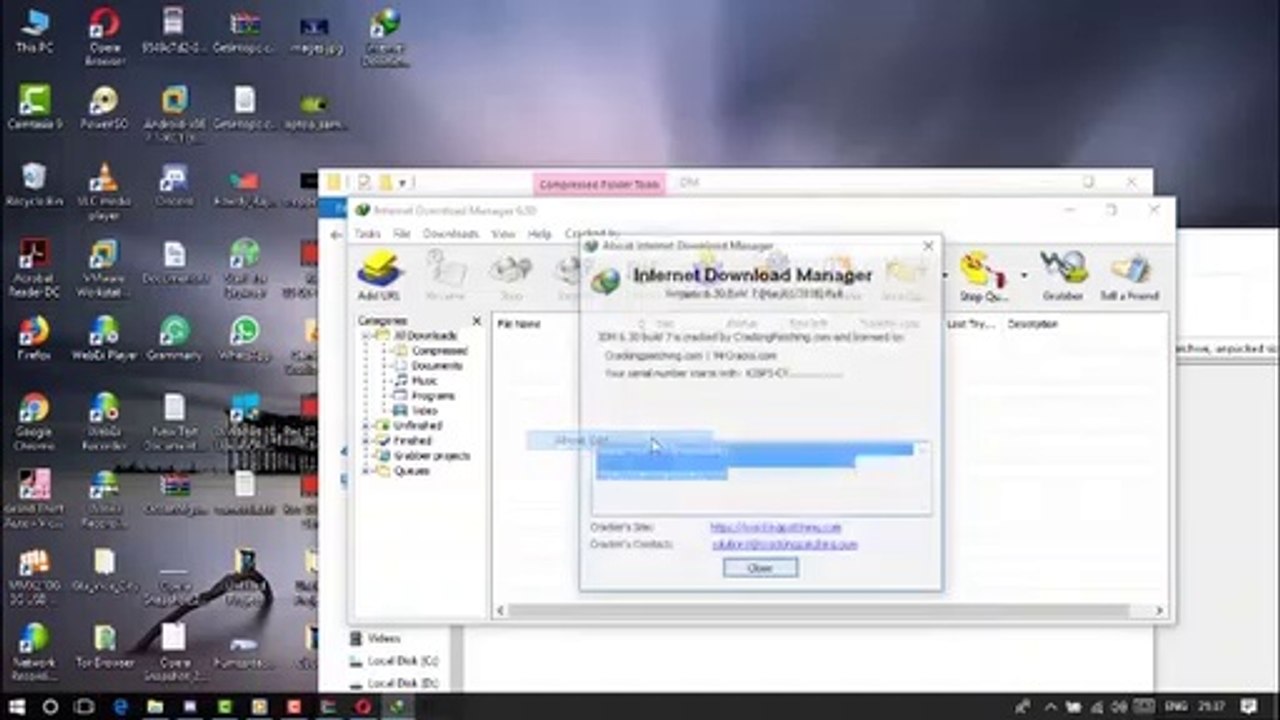Open the New Text Document file
Screen dimensions: 1280x720
(174, 420)
